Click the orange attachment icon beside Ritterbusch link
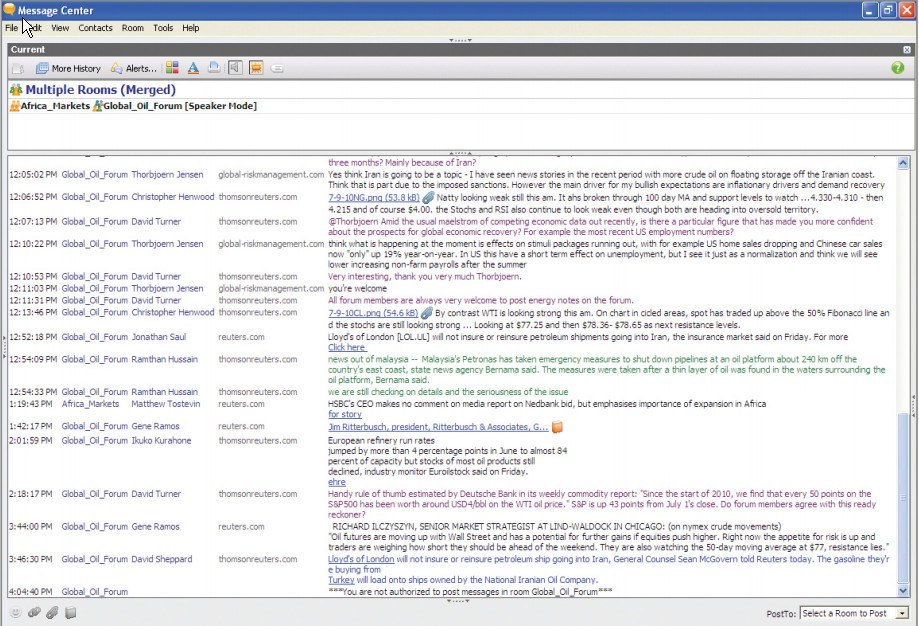Viewport: 919px width, 626px height. click(x=558, y=428)
